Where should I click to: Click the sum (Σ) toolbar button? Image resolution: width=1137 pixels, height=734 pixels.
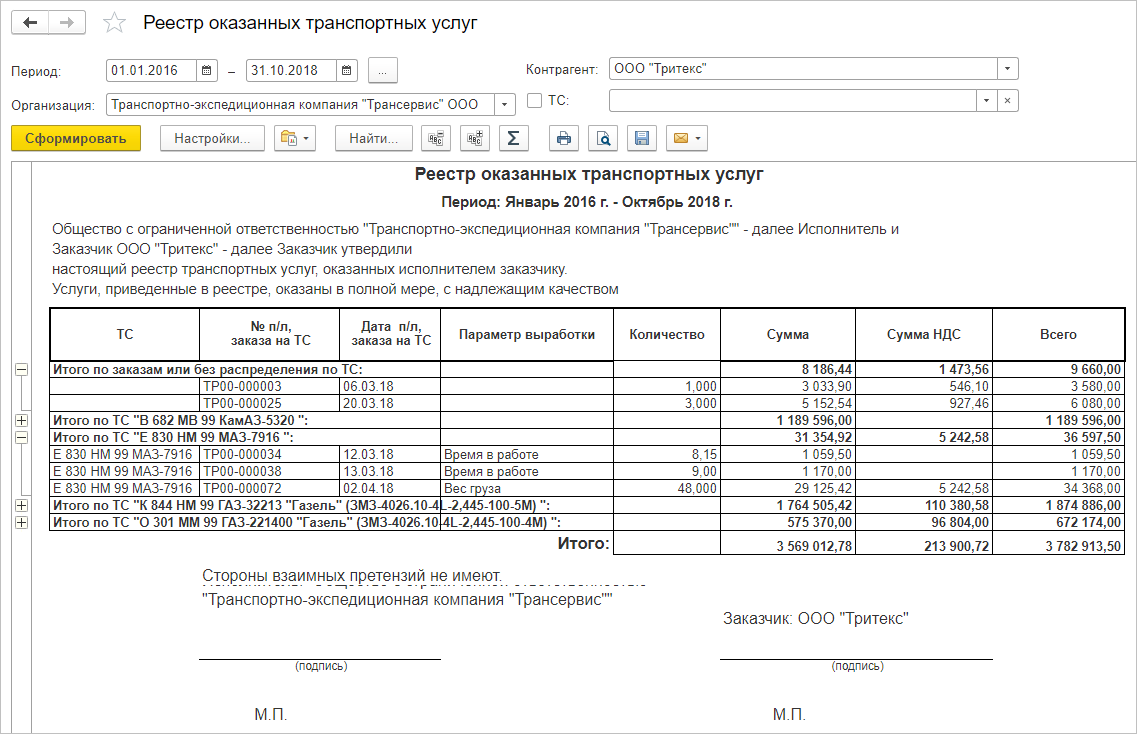513,138
